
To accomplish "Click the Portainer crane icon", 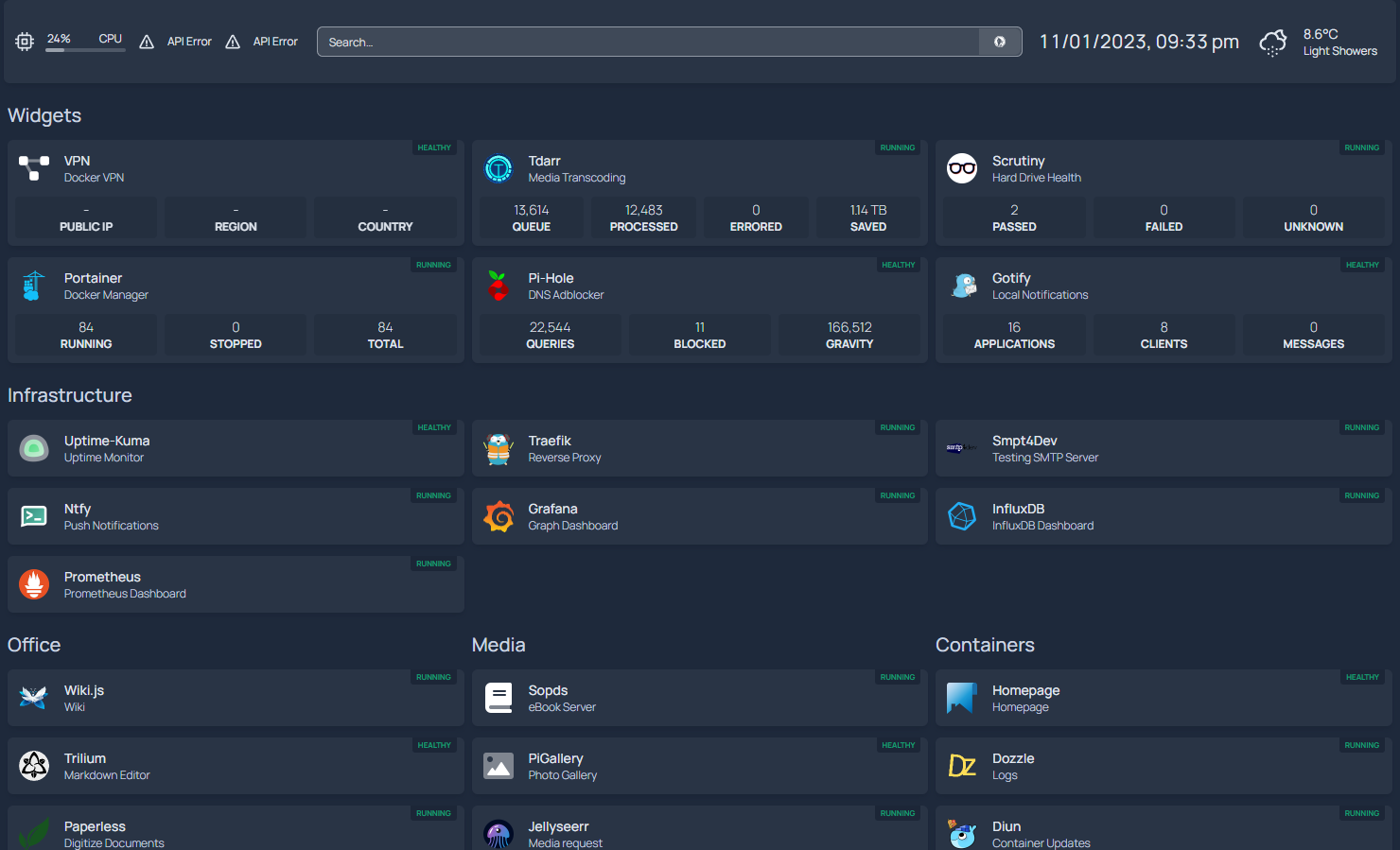I will click(x=34, y=286).
